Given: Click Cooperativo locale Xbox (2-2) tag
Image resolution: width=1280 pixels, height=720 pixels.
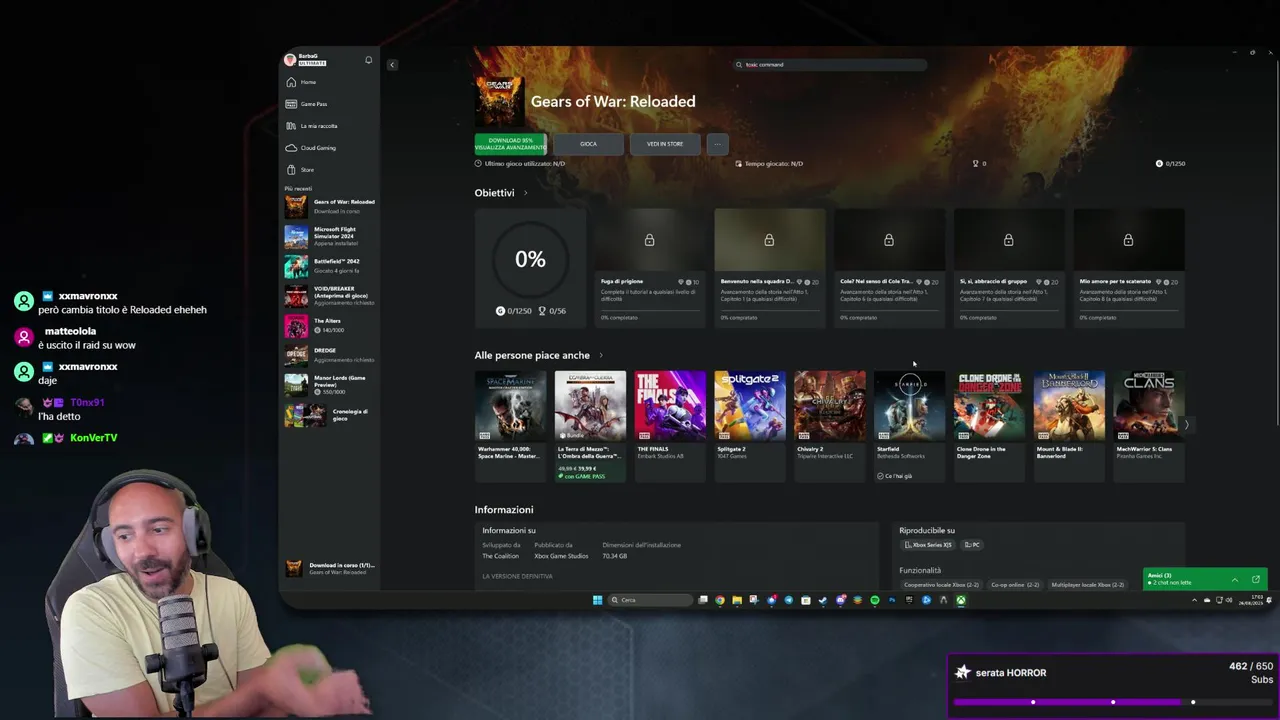Looking at the screenshot, I should (941, 584).
